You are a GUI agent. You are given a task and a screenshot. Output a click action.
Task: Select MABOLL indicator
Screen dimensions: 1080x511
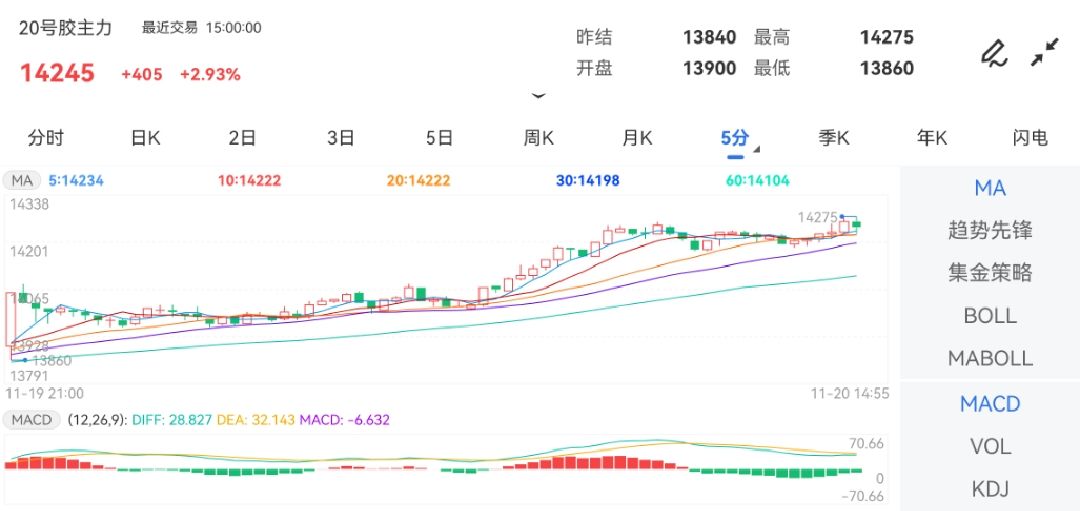(x=990, y=359)
